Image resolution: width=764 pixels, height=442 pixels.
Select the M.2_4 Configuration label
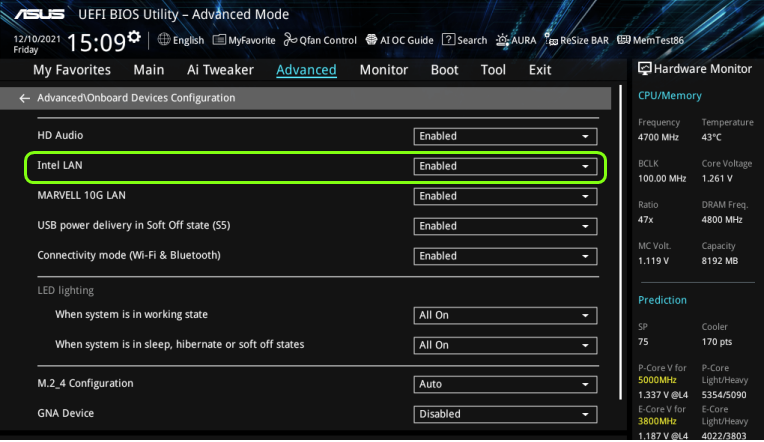[x=85, y=383]
